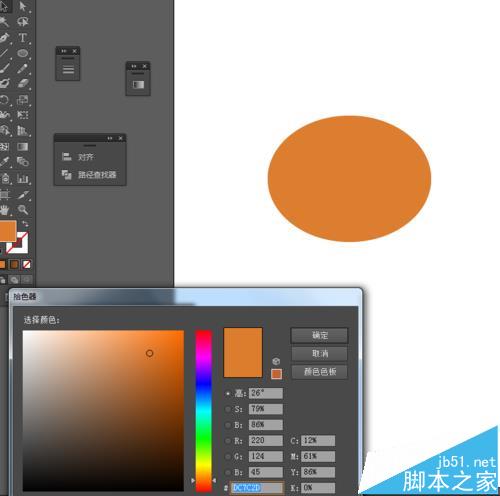Image resolution: width=500 pixels, height=496 pixels.
Task: Select the Direct Selection arrow tool
Action: 23,7
